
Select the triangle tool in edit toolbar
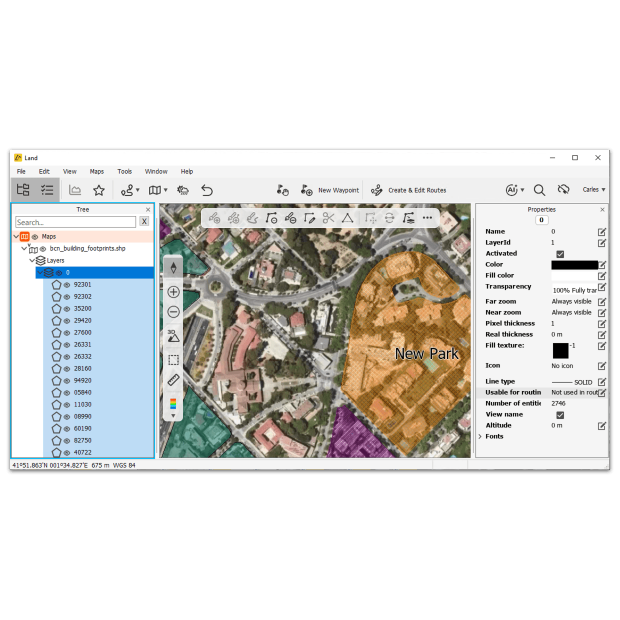(347, 218)
